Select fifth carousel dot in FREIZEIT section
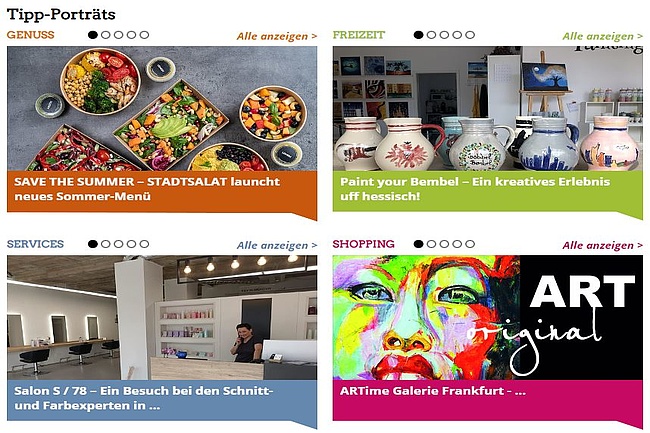650x433 pixels. [470, 35]
